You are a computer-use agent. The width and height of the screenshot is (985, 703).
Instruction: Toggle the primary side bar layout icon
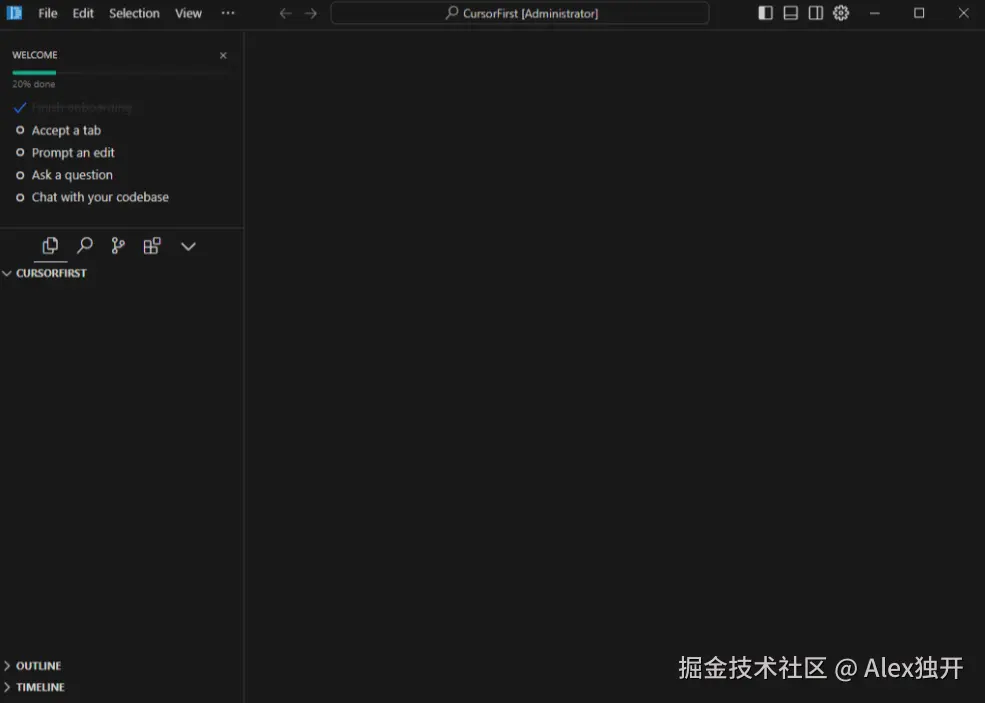765,13
